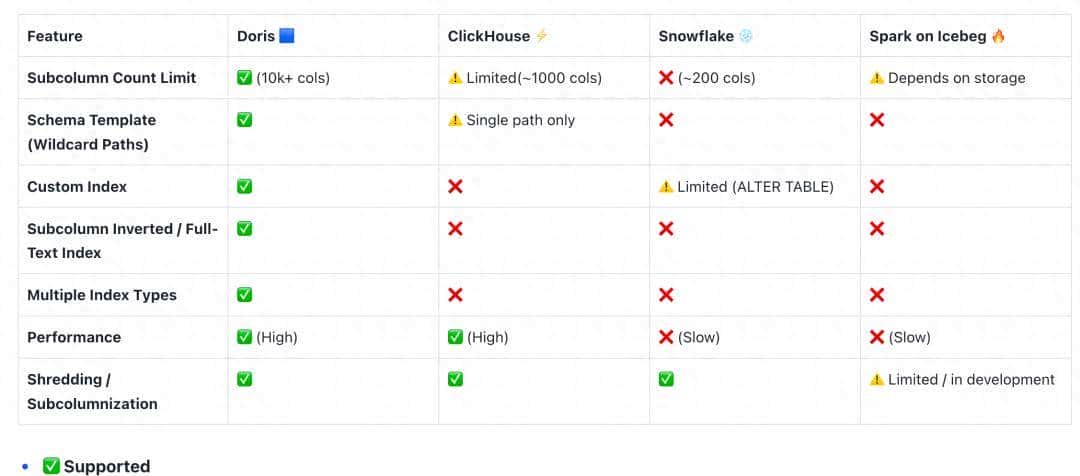Screen dimensions: 1080x476
Task: Click the warning icon before "Limited / in development"
Action: (877, 380)
